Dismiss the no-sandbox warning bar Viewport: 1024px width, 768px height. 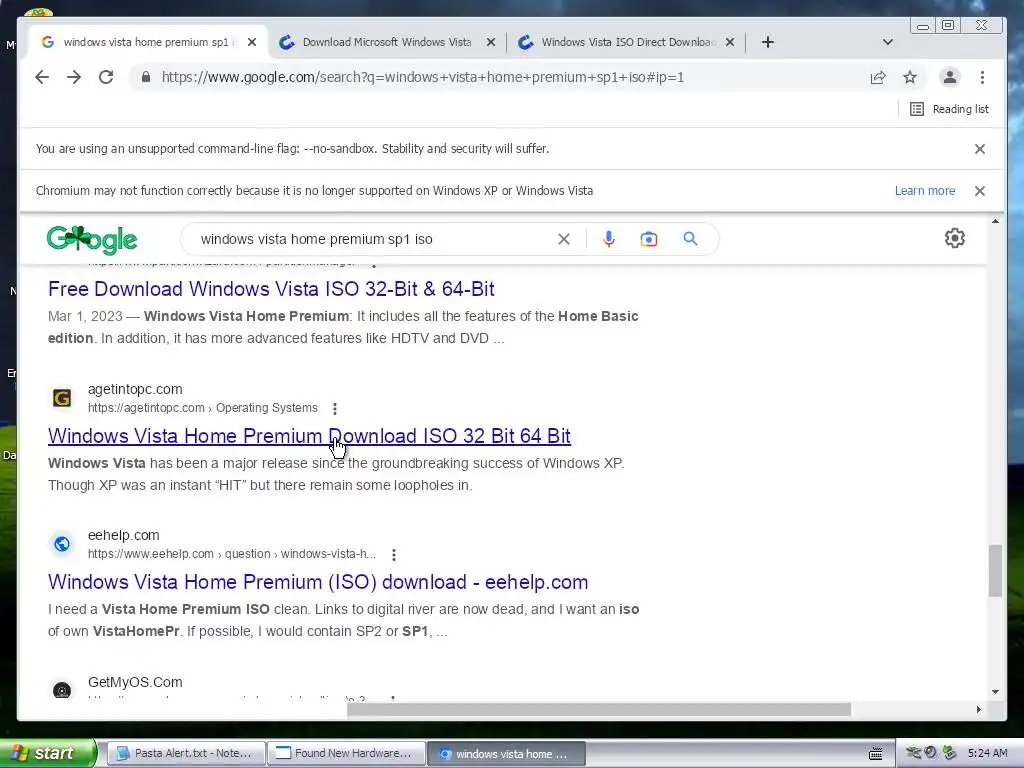pyautogui.click(x=980, y=149)
